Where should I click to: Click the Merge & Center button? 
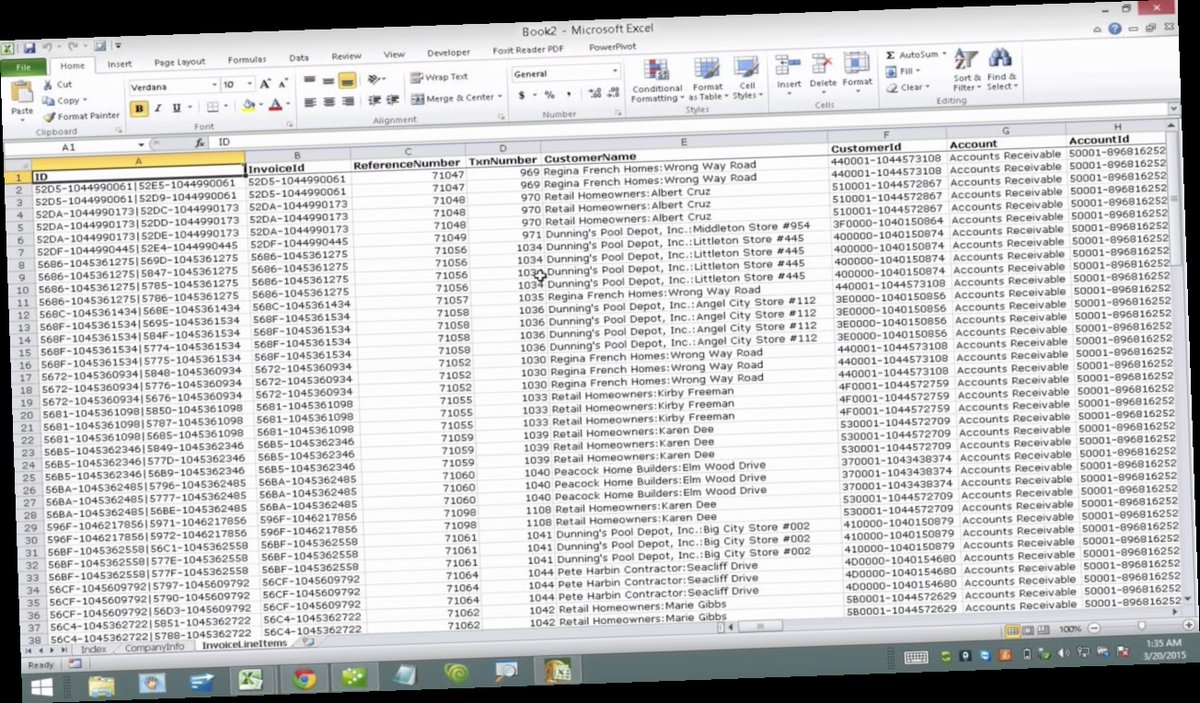coord(454,98)
